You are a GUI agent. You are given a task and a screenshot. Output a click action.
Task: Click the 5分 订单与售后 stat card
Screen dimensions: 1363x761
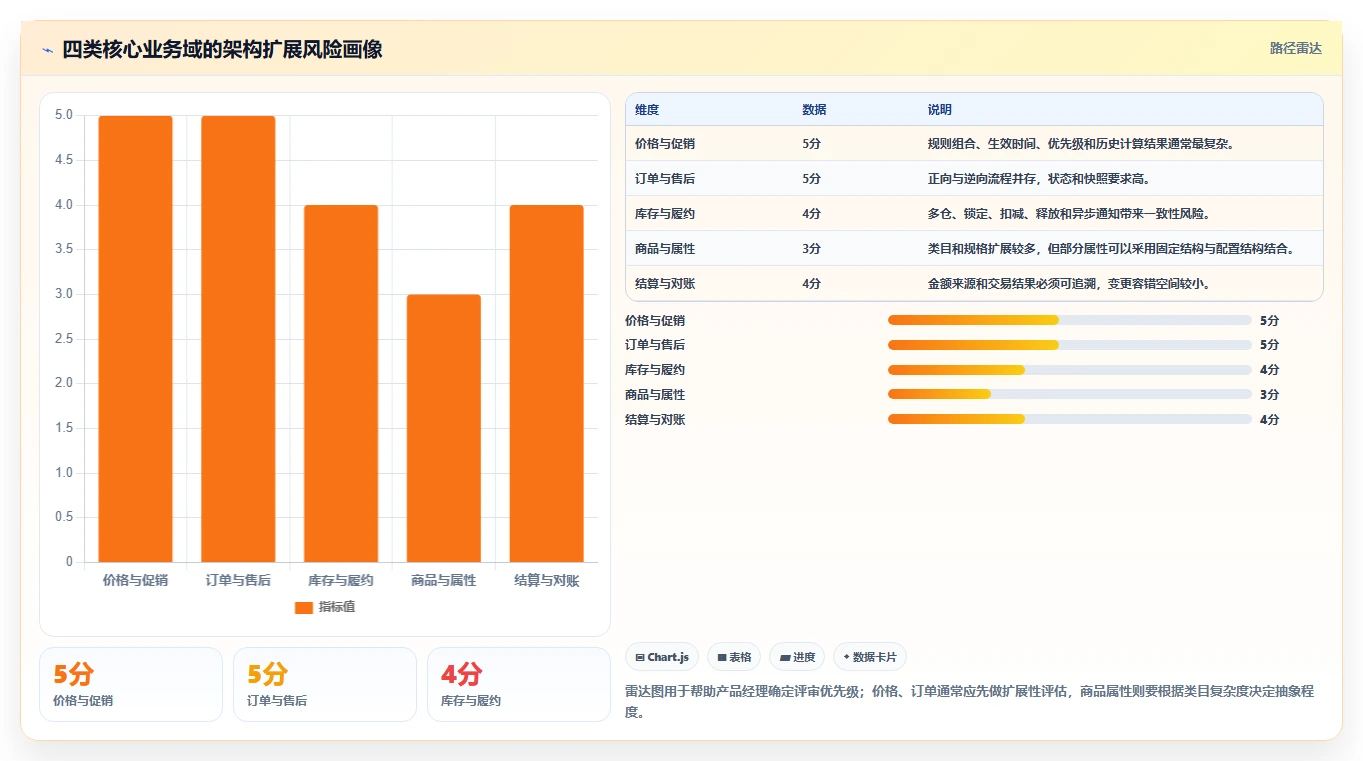(325, 684)
